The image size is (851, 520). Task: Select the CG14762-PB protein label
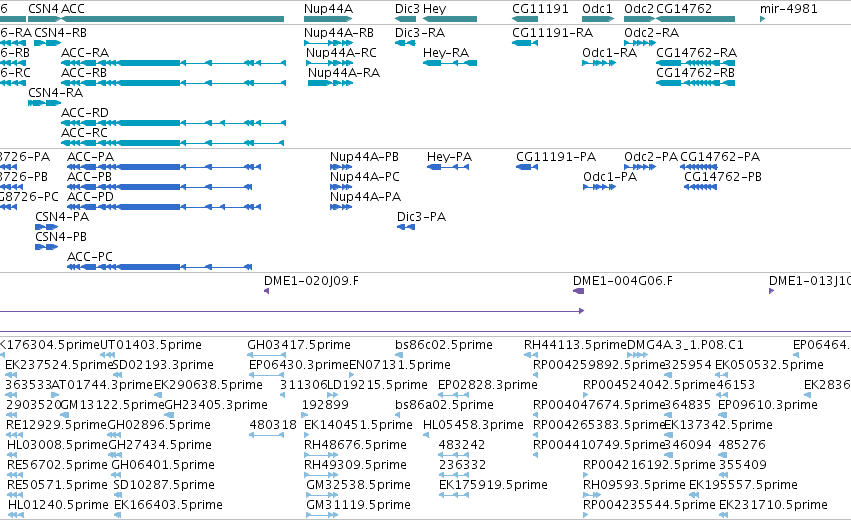723,177
